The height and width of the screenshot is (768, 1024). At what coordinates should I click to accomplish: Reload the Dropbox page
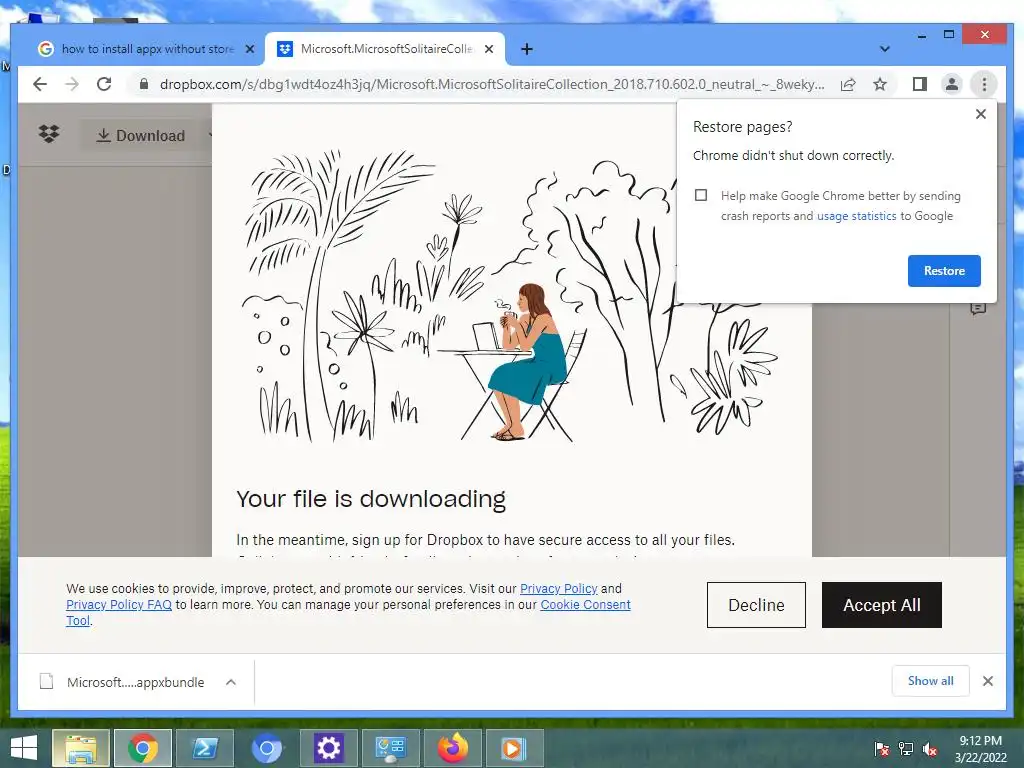104,84
